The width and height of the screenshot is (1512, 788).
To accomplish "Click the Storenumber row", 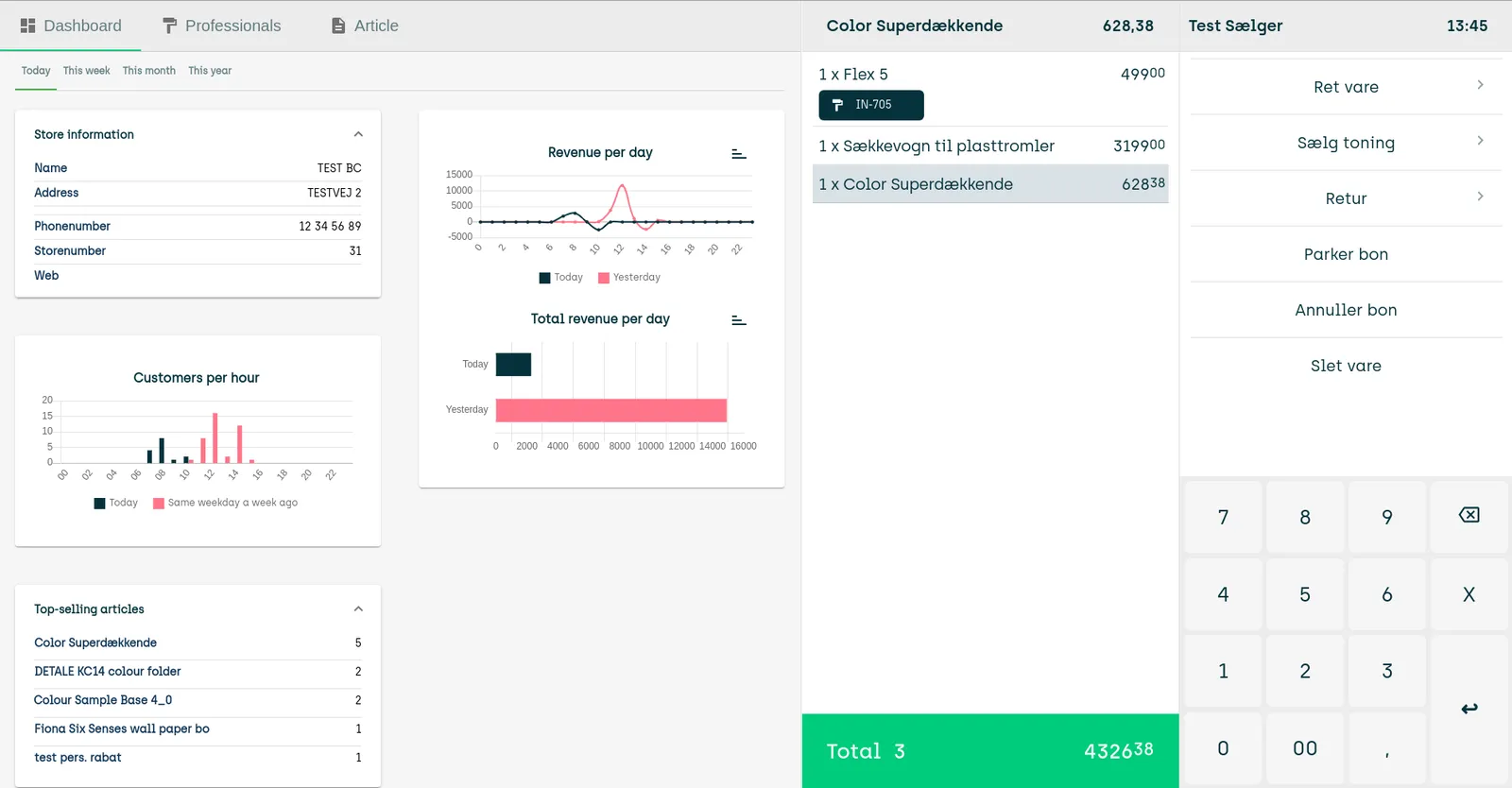I will click(x=198, y=251).
